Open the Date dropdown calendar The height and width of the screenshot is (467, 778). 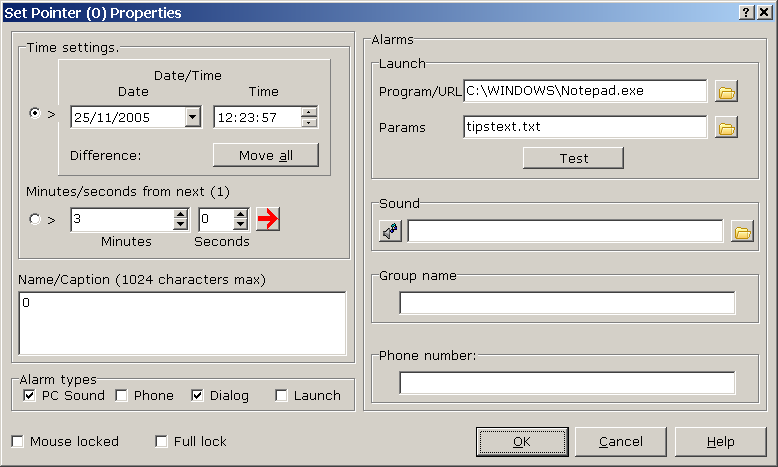tap(192, 118)
